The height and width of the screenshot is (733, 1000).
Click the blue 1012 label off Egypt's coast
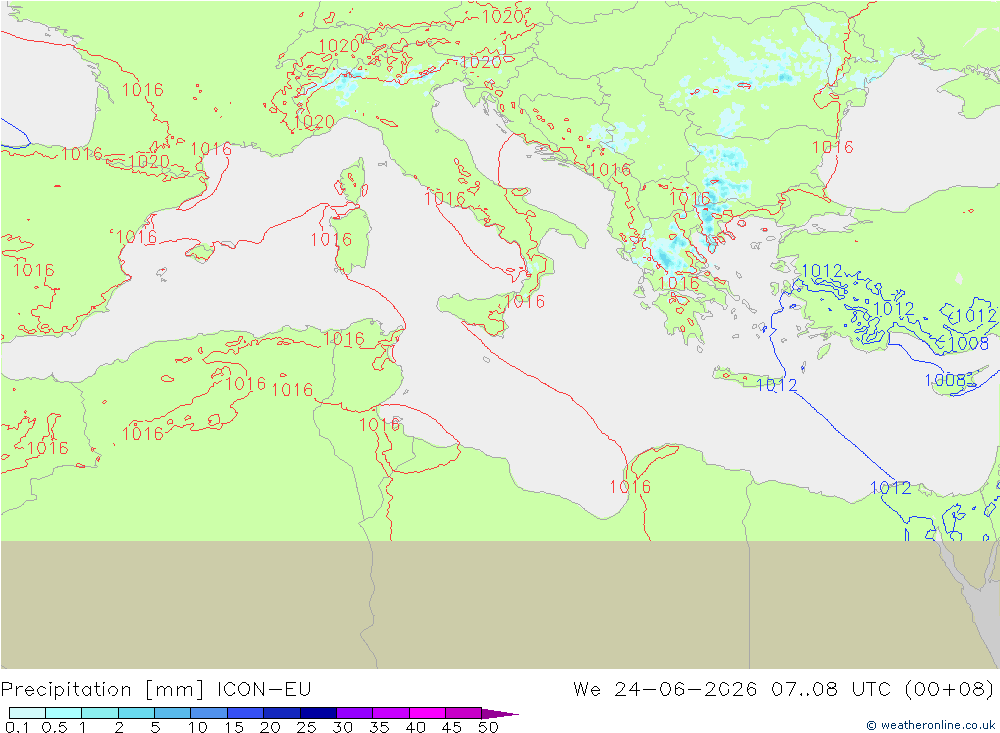891,488
